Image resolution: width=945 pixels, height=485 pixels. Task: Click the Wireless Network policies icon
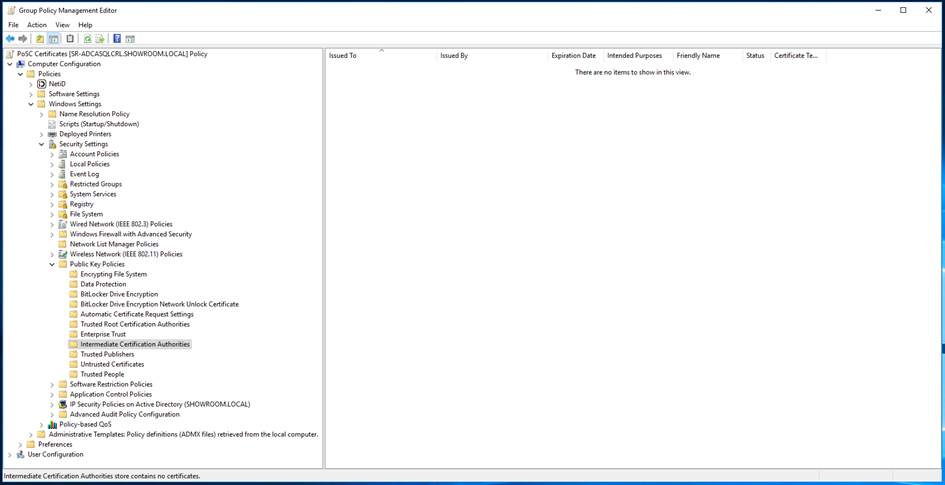(x=63, y=254)
